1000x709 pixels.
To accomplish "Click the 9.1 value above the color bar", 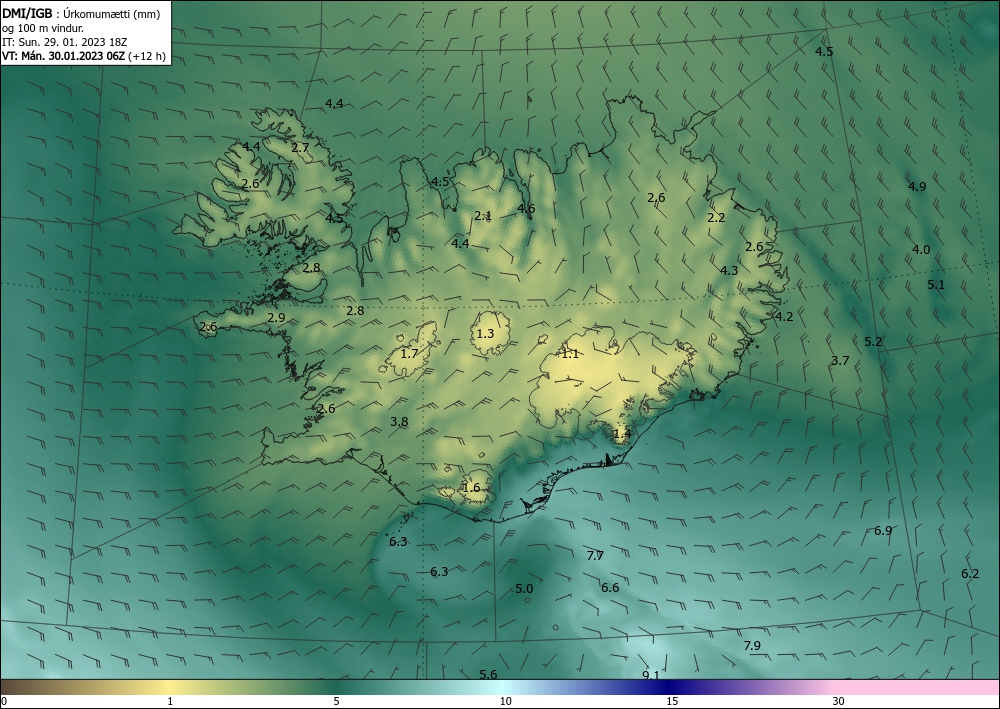I will 651,675.
